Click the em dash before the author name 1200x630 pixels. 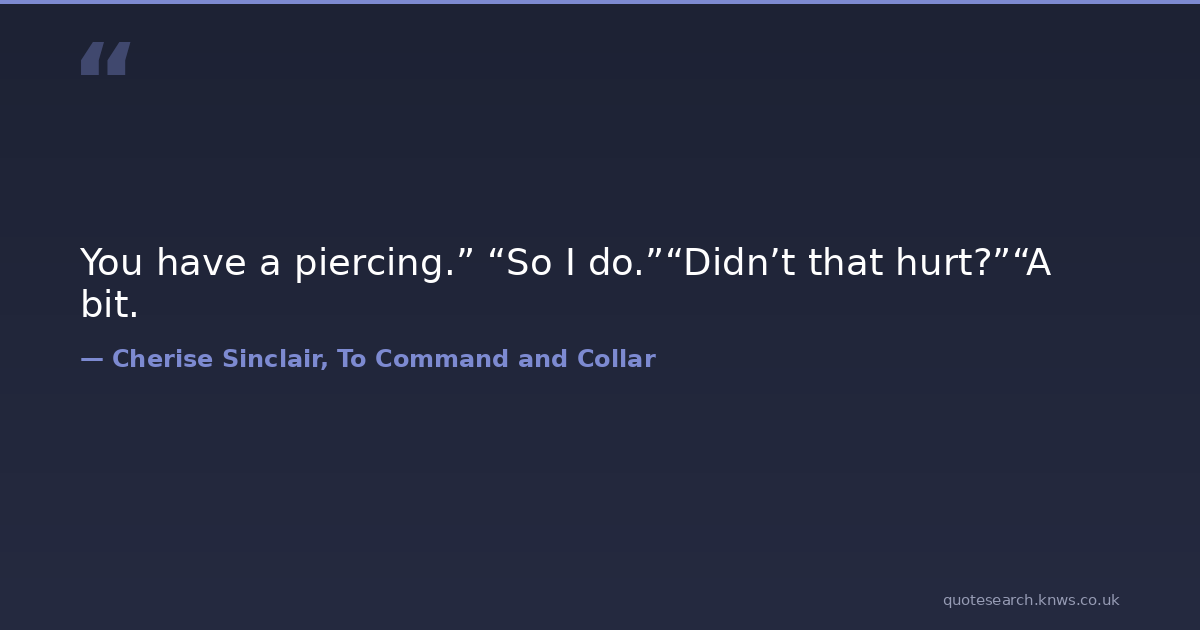[91, 359]
